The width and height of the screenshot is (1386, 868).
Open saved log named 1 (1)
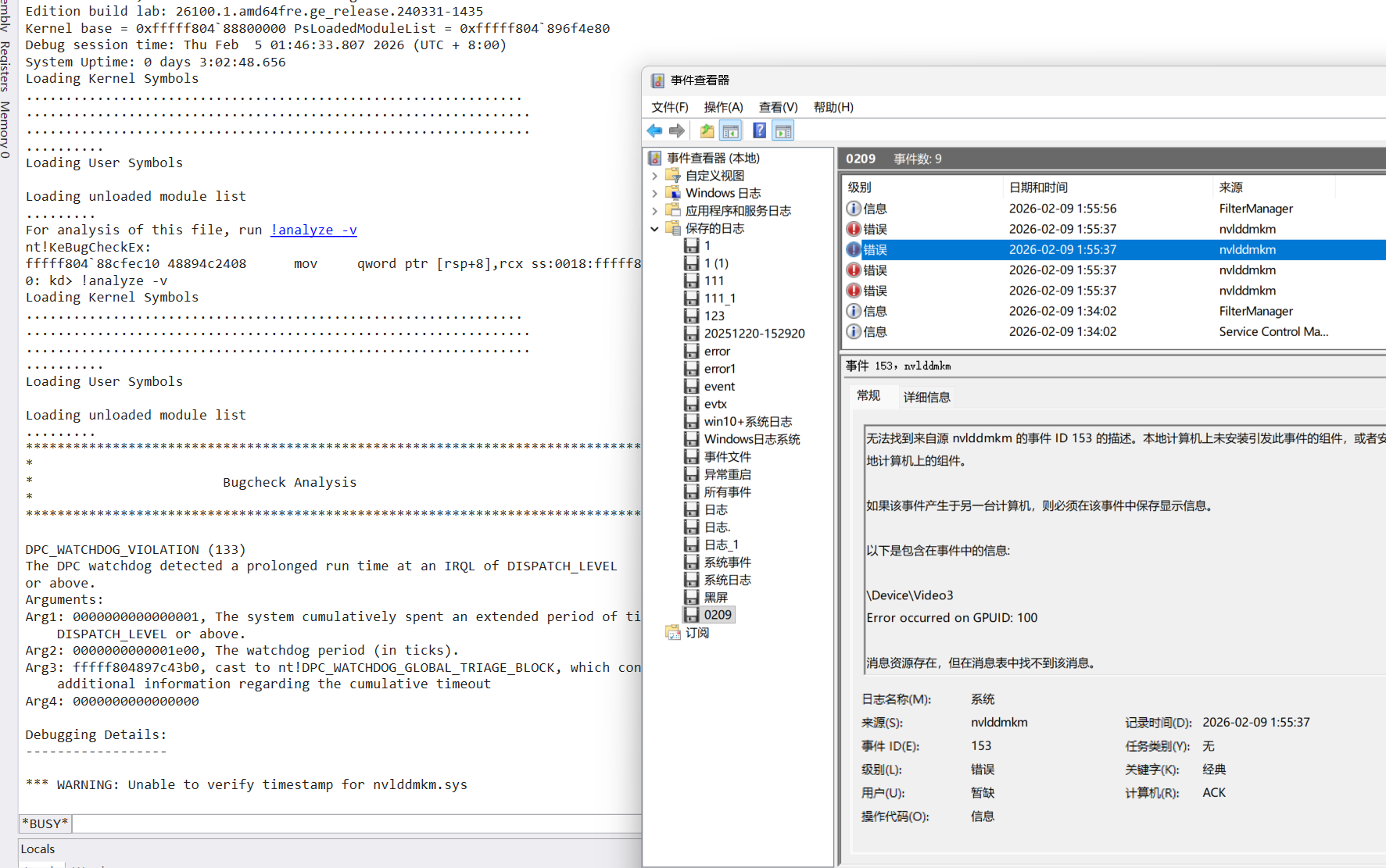tap(716, 263)
